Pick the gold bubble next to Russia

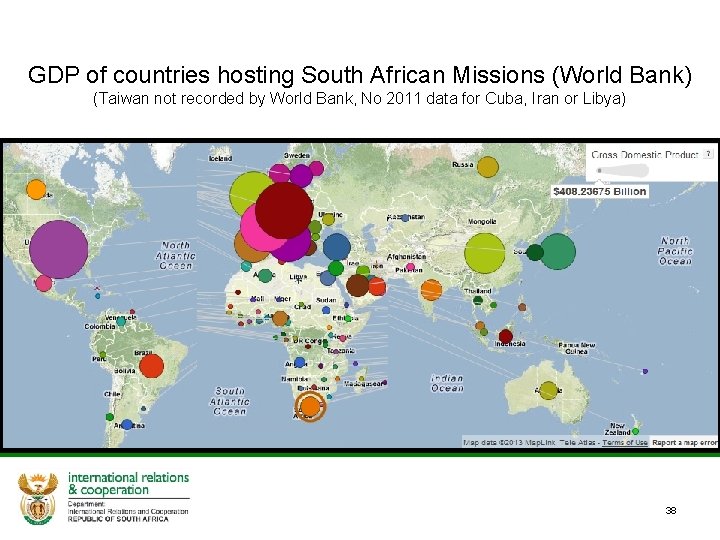pyautogui.click(x=488, y=167)
